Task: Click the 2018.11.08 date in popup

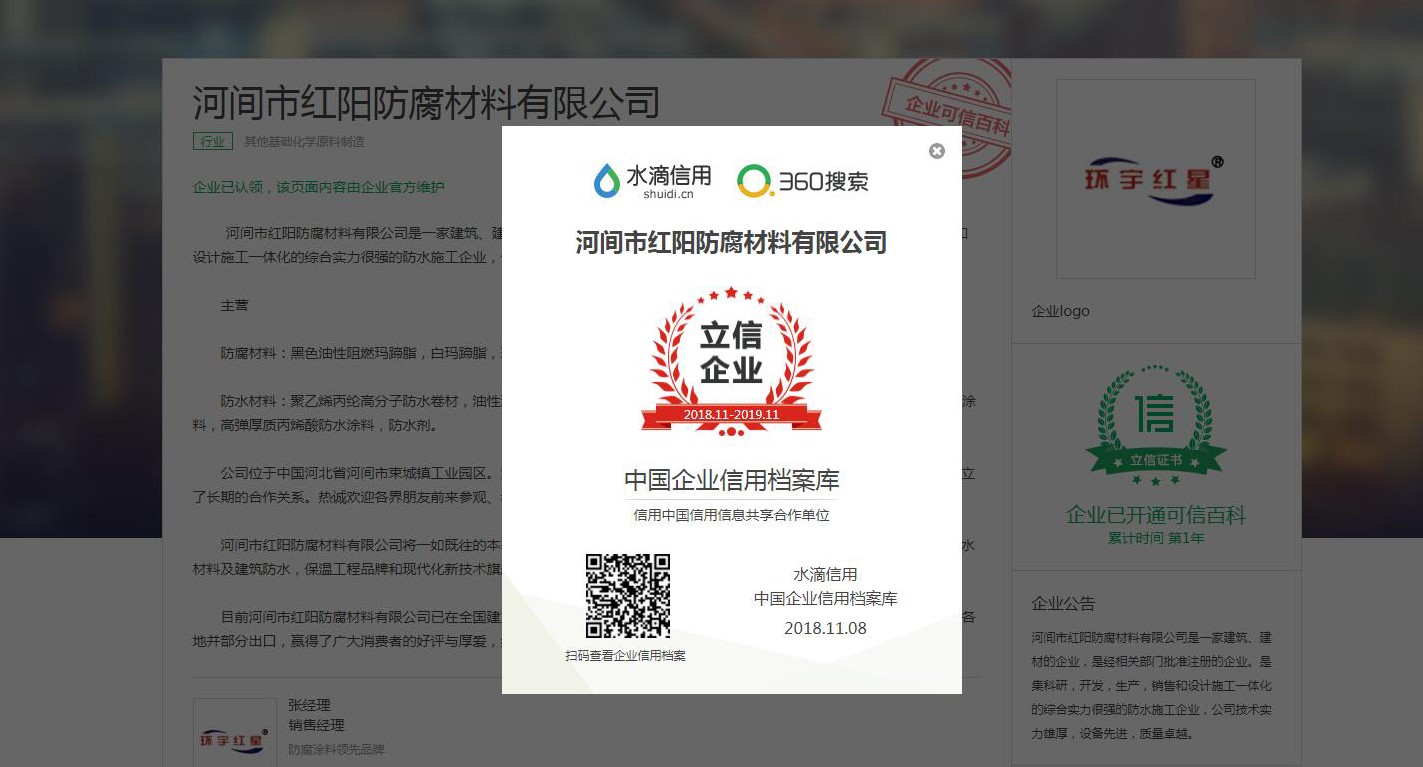Action: click(x=825, y=628)
